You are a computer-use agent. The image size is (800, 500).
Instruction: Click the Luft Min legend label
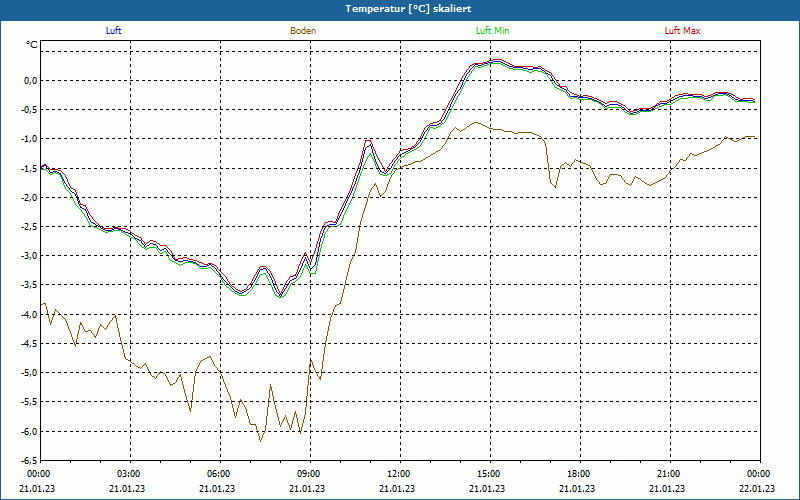(x=492, y=31)
